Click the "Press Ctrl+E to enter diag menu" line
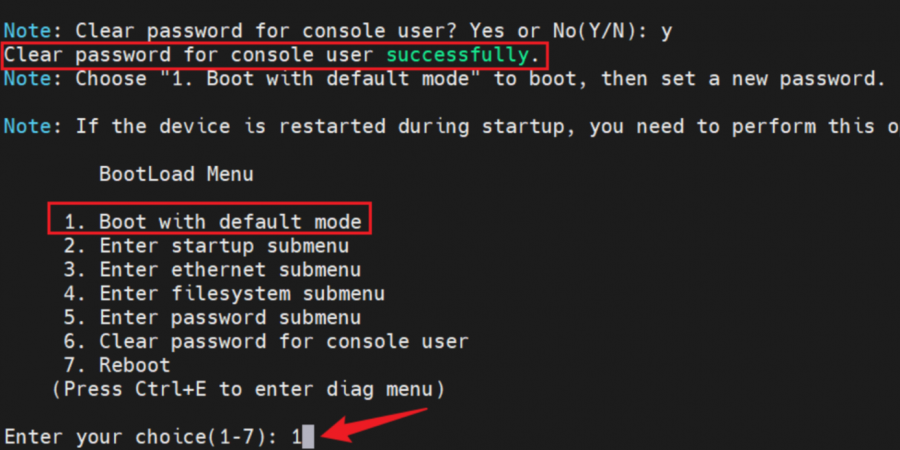900x450 pixels. (248, 389)
